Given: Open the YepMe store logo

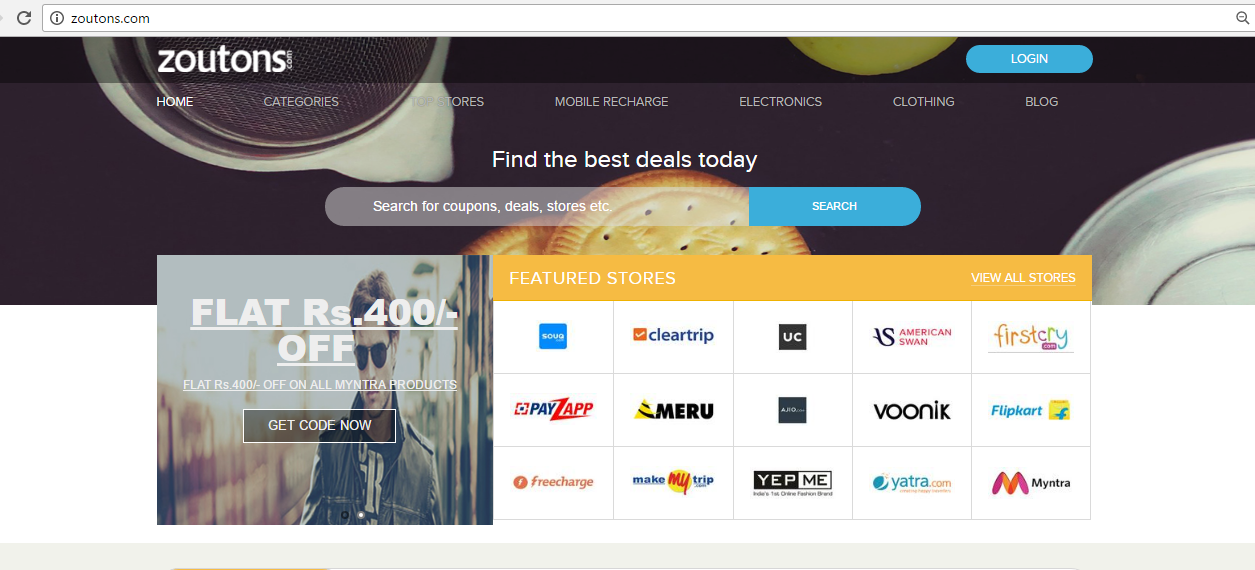Looking at the screenshot, I should tap(792, 483).
